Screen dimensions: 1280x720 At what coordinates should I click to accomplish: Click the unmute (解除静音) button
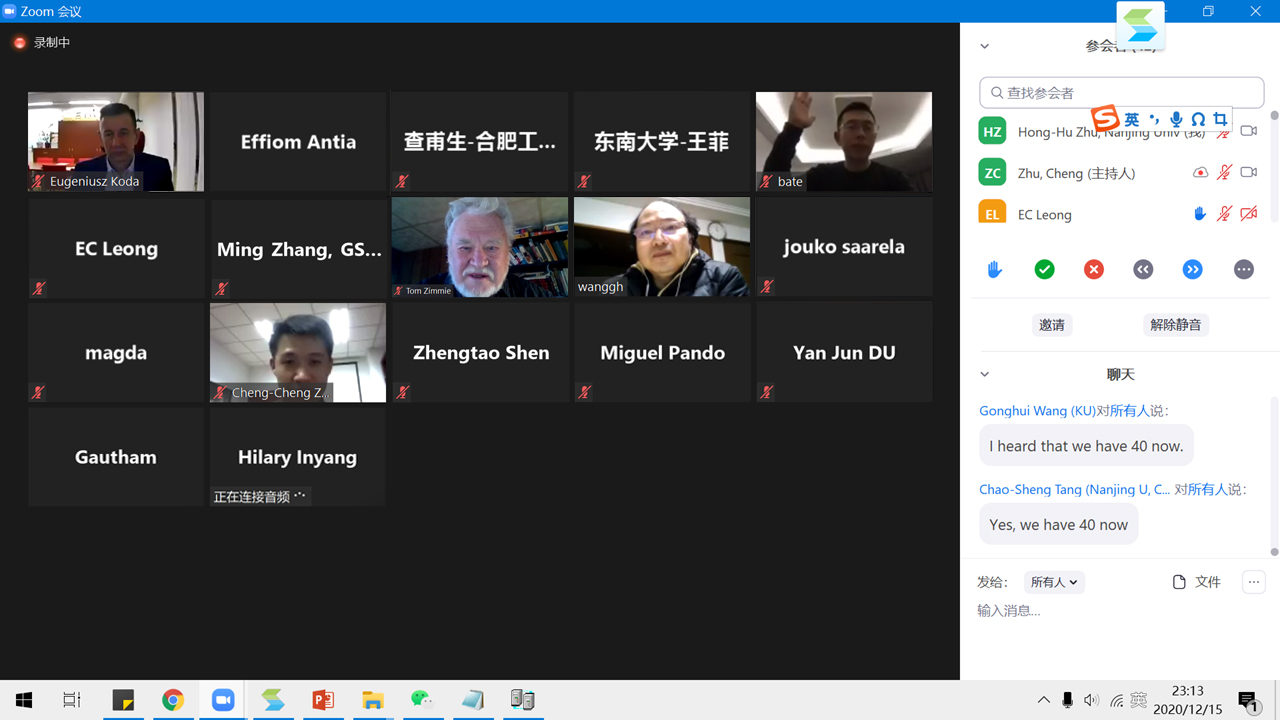tap(1175, 325)
